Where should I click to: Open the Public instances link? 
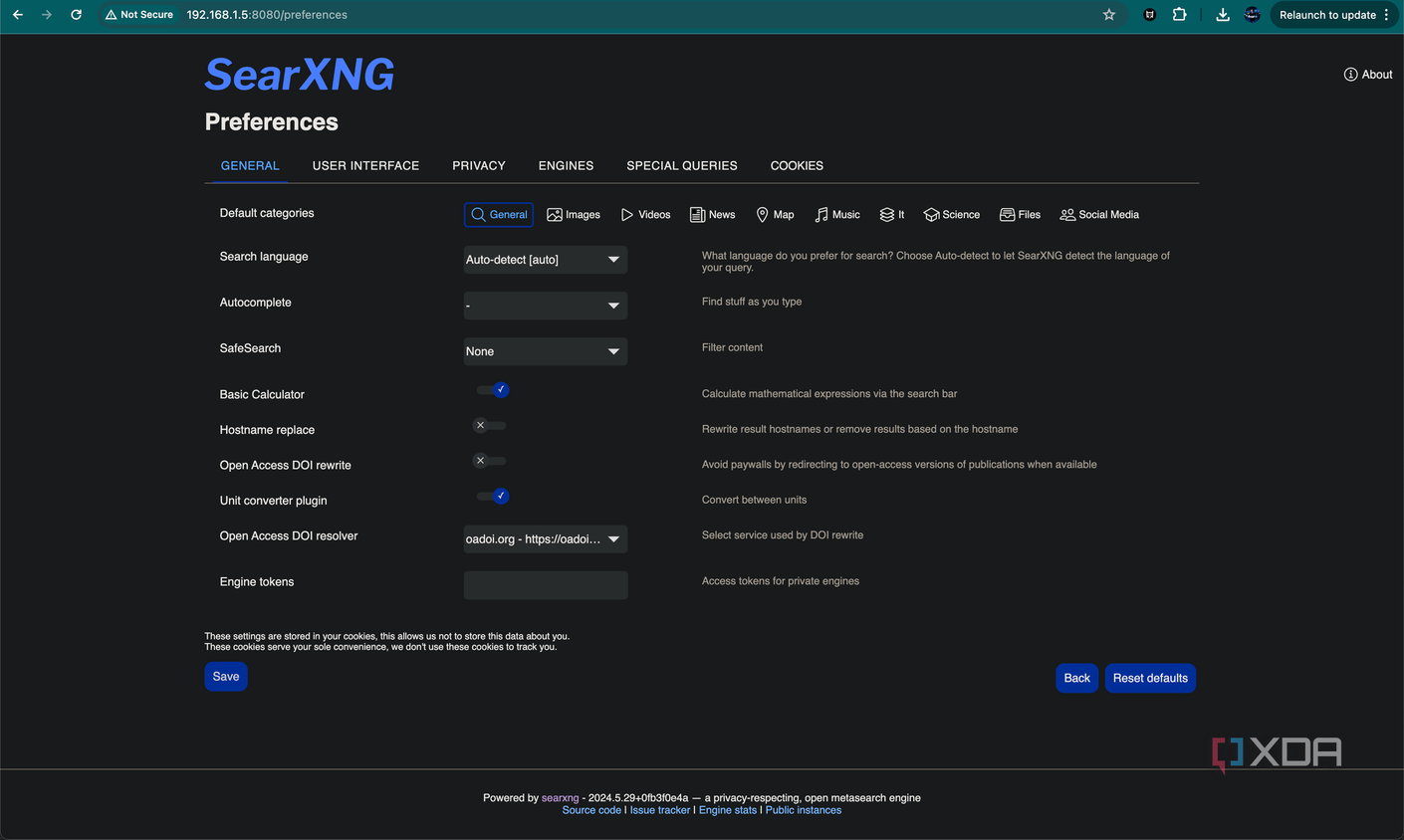click(804, 810)
